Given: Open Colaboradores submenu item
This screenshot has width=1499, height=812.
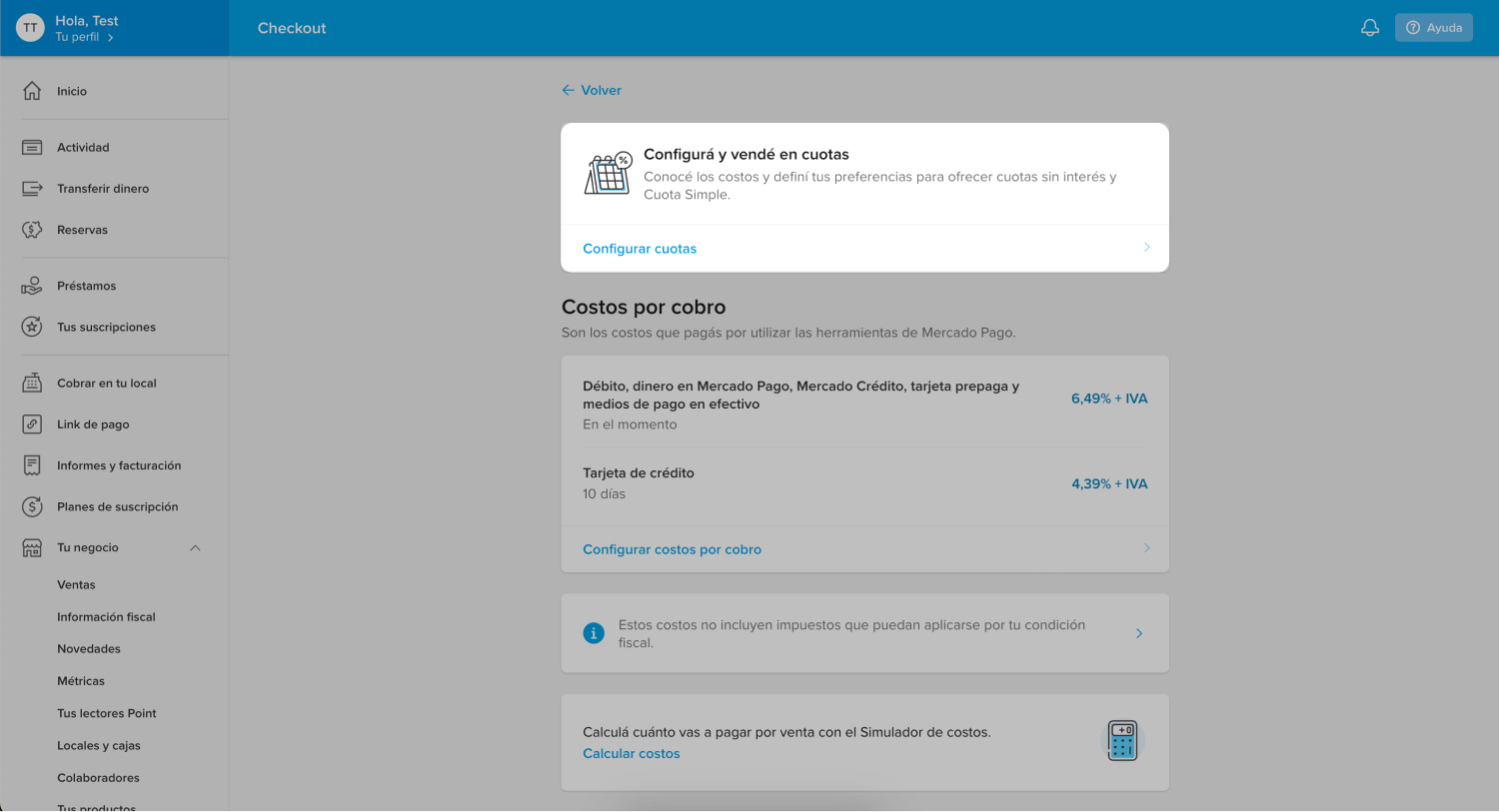Looking at the screenshot, I should 98,777.
